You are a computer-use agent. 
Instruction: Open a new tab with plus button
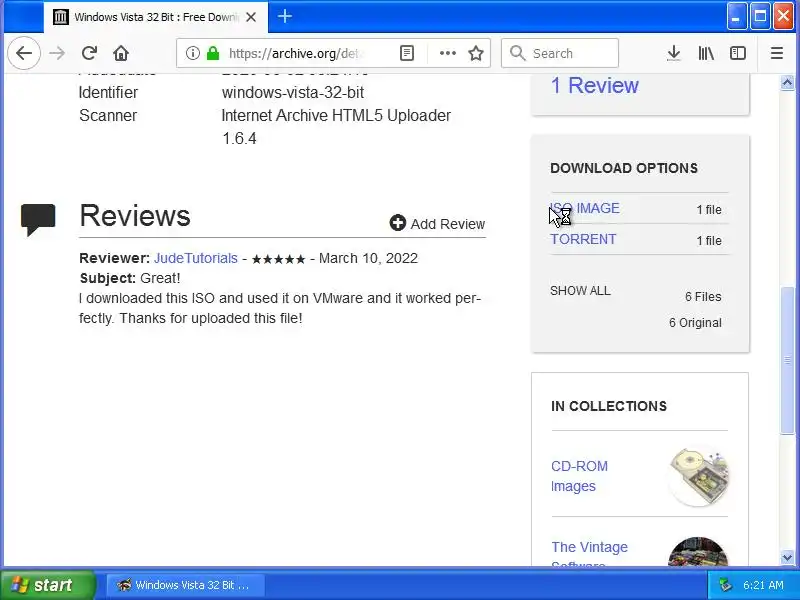(x=285, y=17)
